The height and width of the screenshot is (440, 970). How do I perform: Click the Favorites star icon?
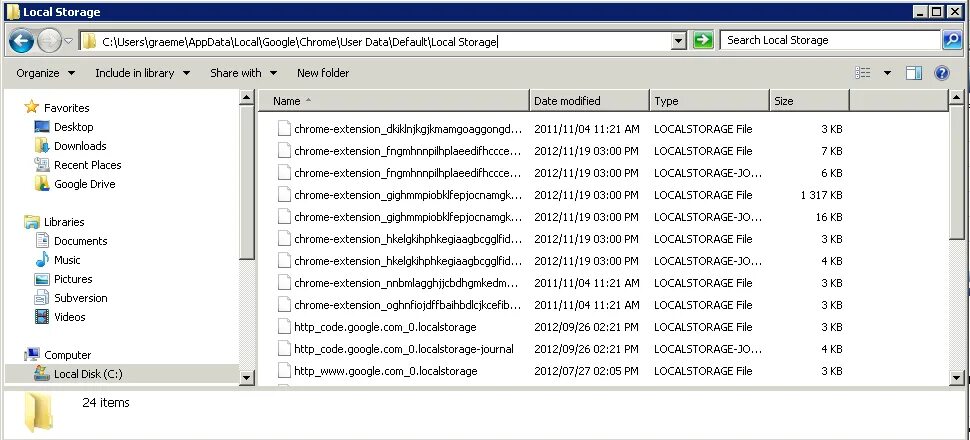(32, 107)
